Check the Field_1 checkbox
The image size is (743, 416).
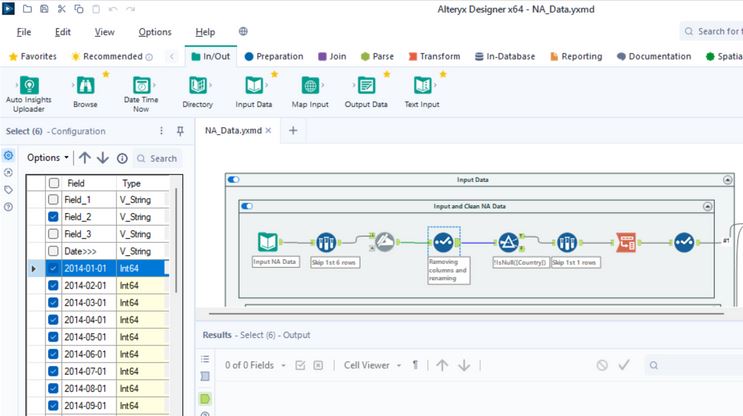pyautogui.click(x=54, y=199)
